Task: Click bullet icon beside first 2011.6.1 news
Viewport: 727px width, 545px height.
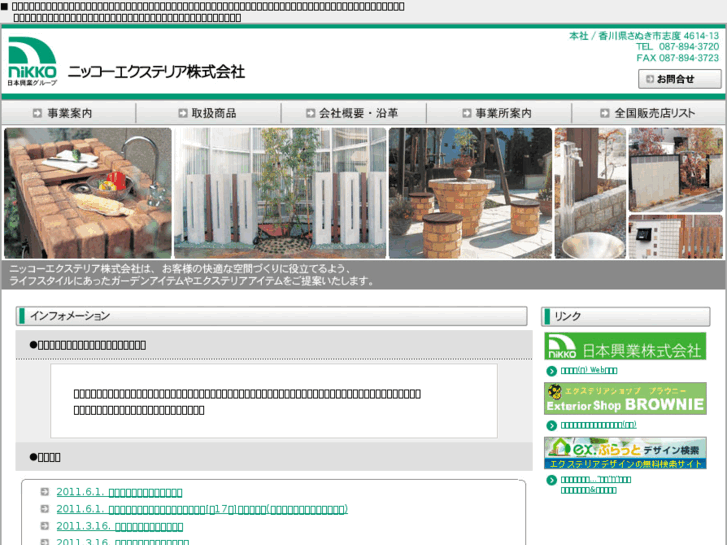Action: click(45, 492)
